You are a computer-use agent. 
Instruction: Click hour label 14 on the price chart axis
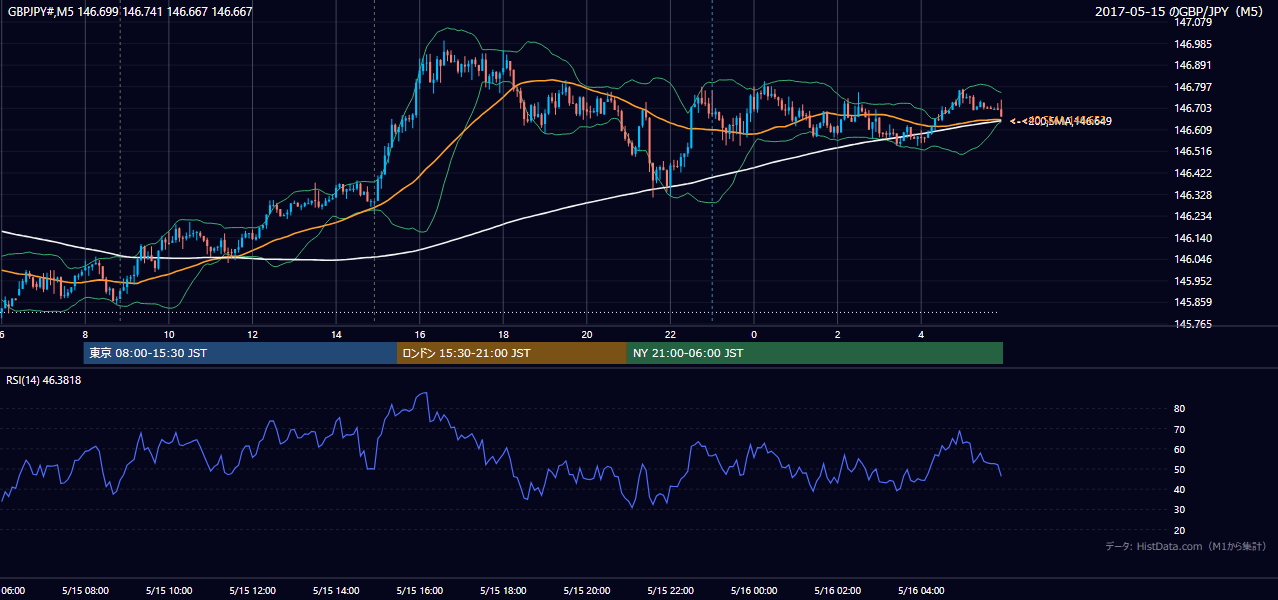(336, 334)
